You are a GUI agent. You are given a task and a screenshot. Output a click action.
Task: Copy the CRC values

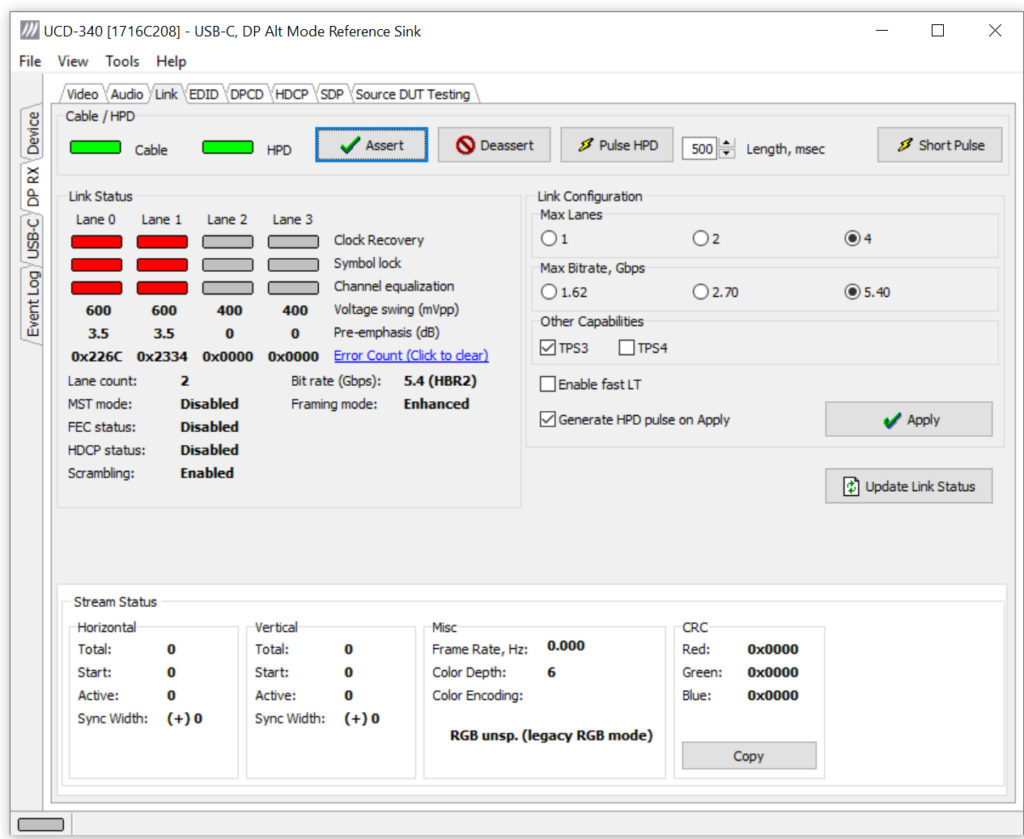748,755
